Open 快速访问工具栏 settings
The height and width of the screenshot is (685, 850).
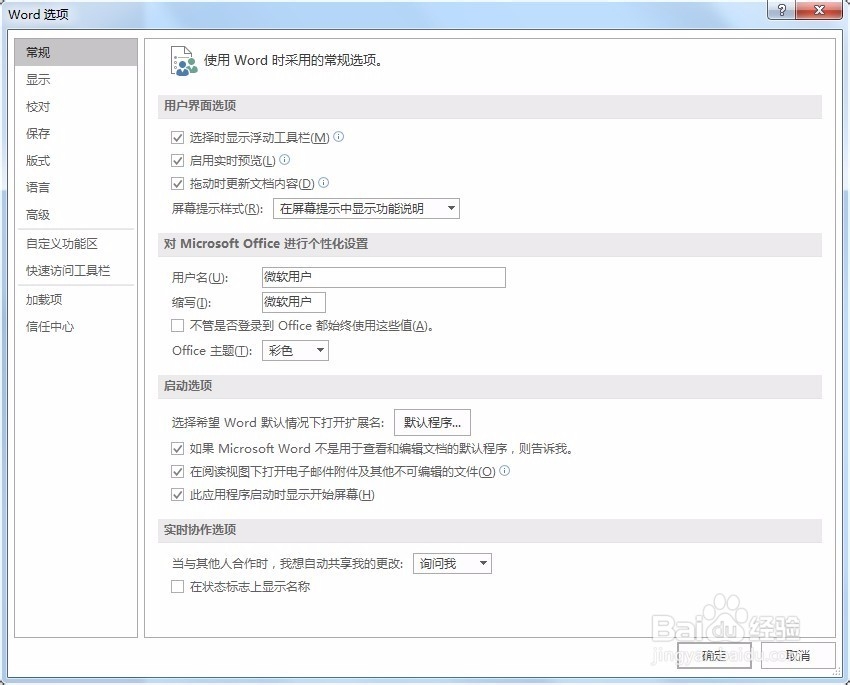pyautogui.click(x=76, y=270)
